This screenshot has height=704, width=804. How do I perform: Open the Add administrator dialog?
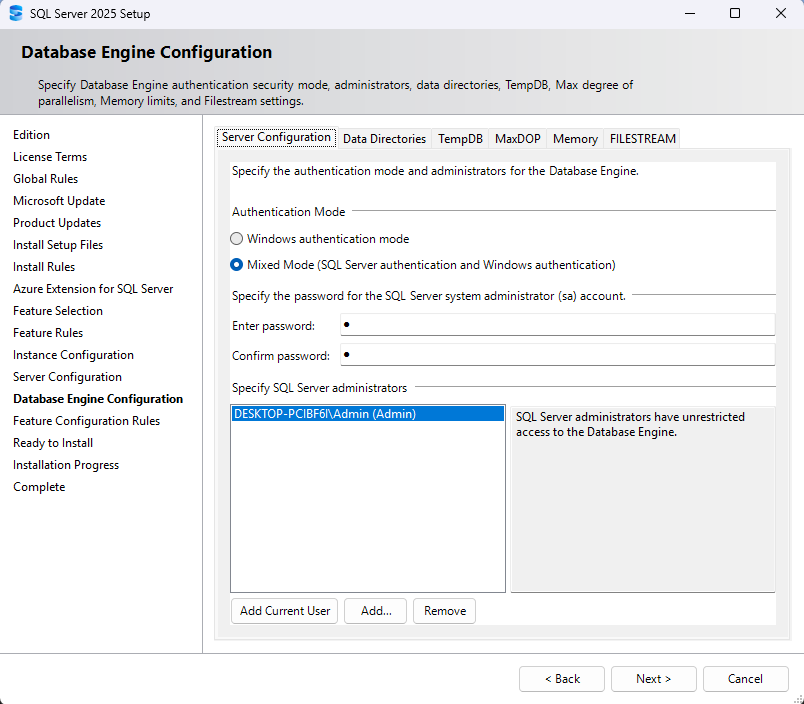375,610
